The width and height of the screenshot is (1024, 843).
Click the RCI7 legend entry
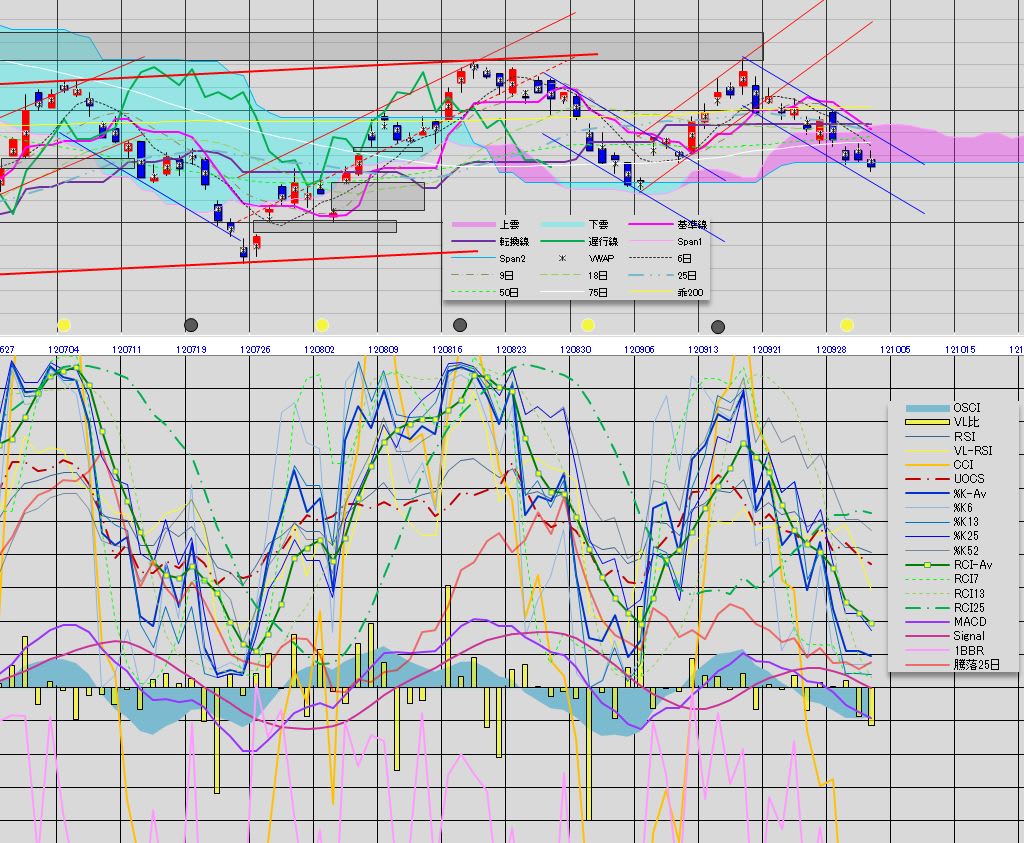966,579
